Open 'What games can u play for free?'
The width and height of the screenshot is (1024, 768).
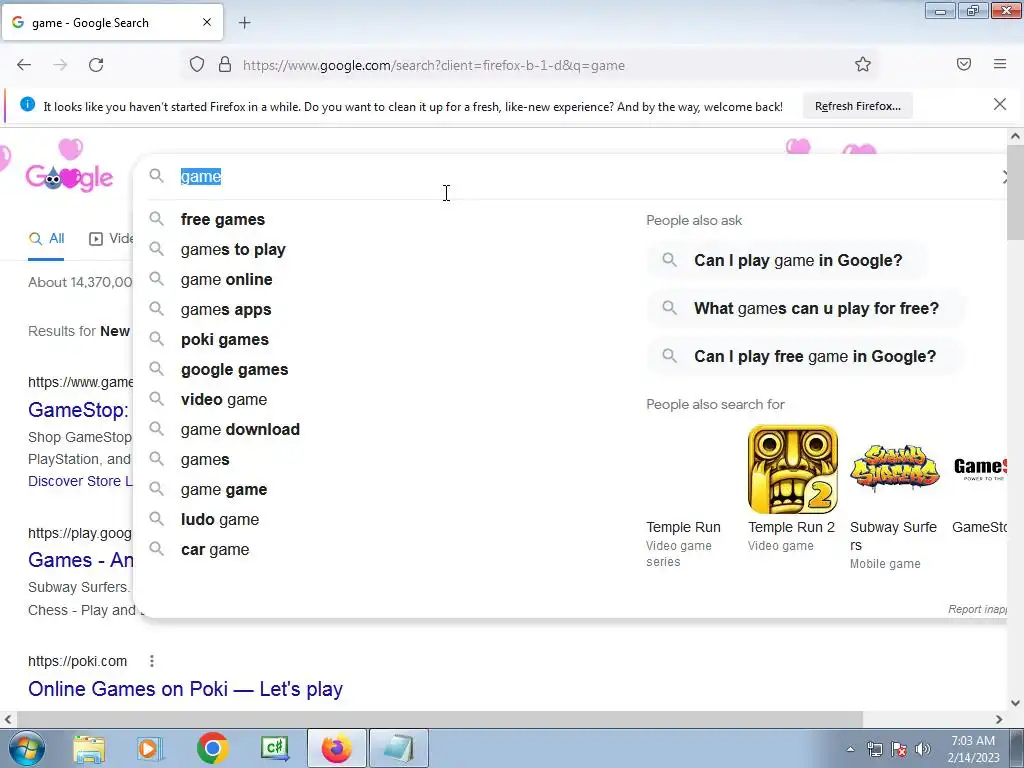804,308
